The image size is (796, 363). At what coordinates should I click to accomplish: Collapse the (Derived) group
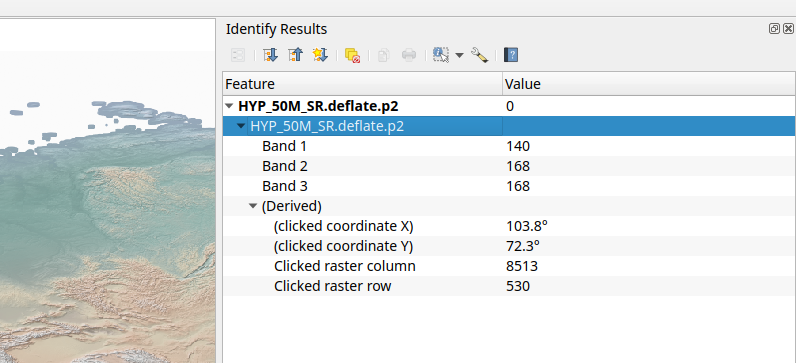[x=253, y=206]
